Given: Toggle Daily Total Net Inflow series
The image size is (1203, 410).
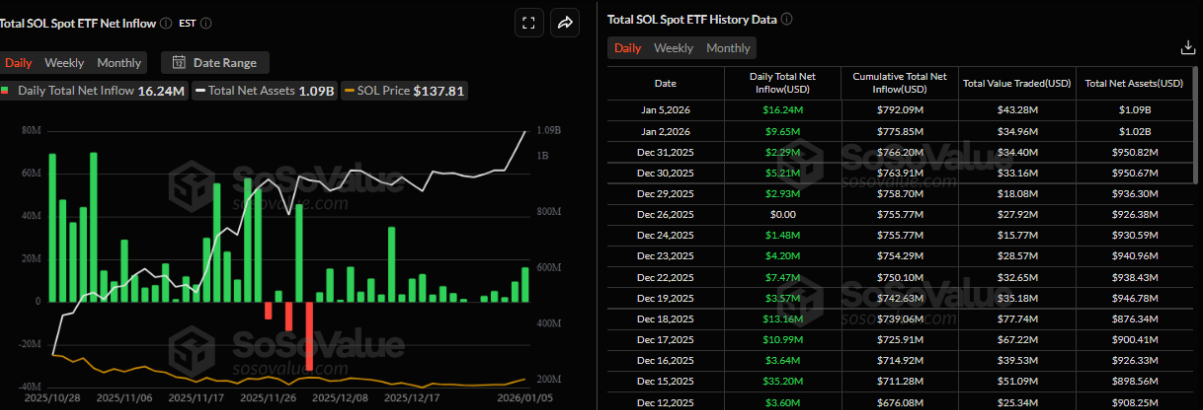Looking at the screenshot, I should pyautogui.click(x=93, y=91).
